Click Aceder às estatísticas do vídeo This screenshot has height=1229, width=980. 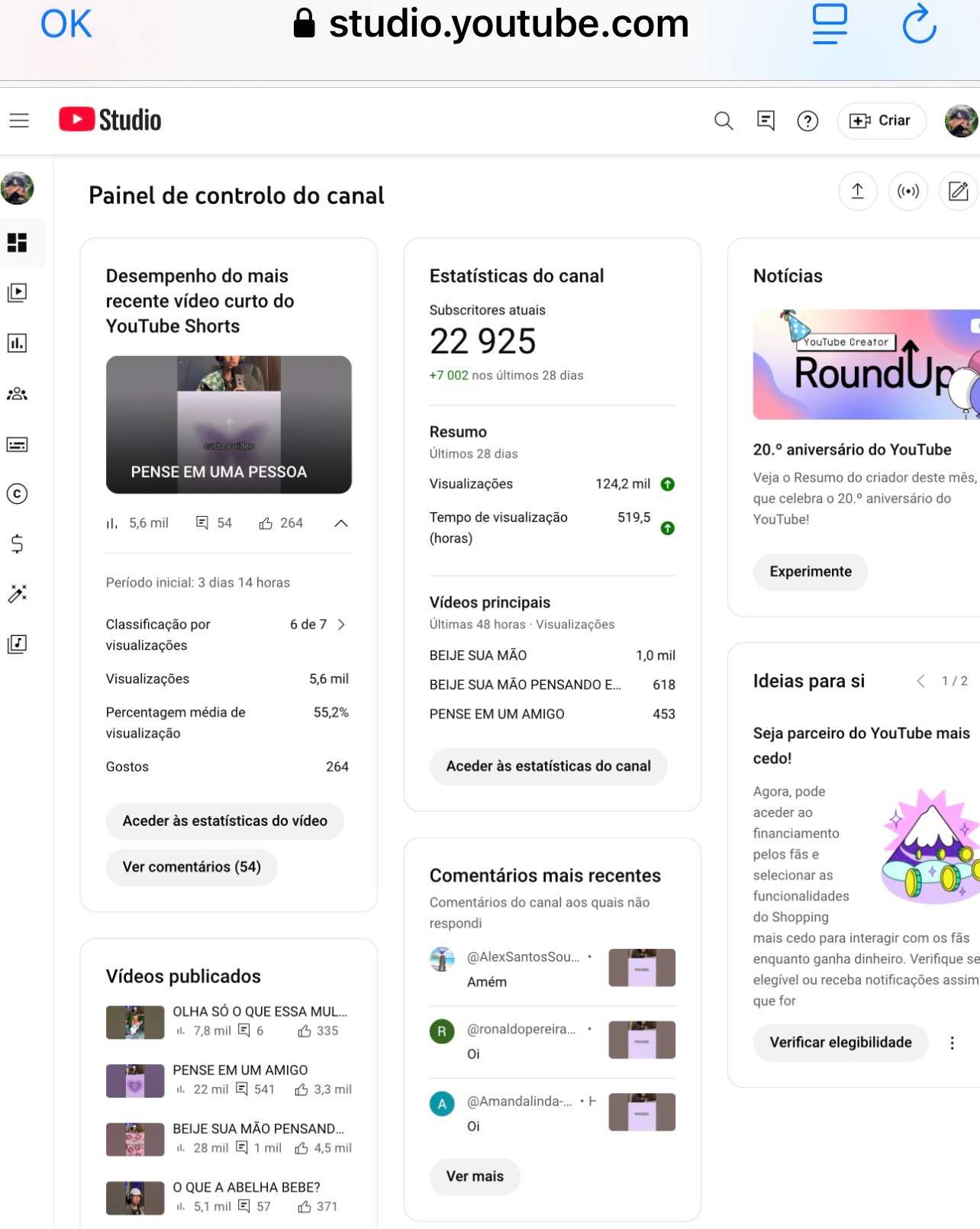point(225,821)
